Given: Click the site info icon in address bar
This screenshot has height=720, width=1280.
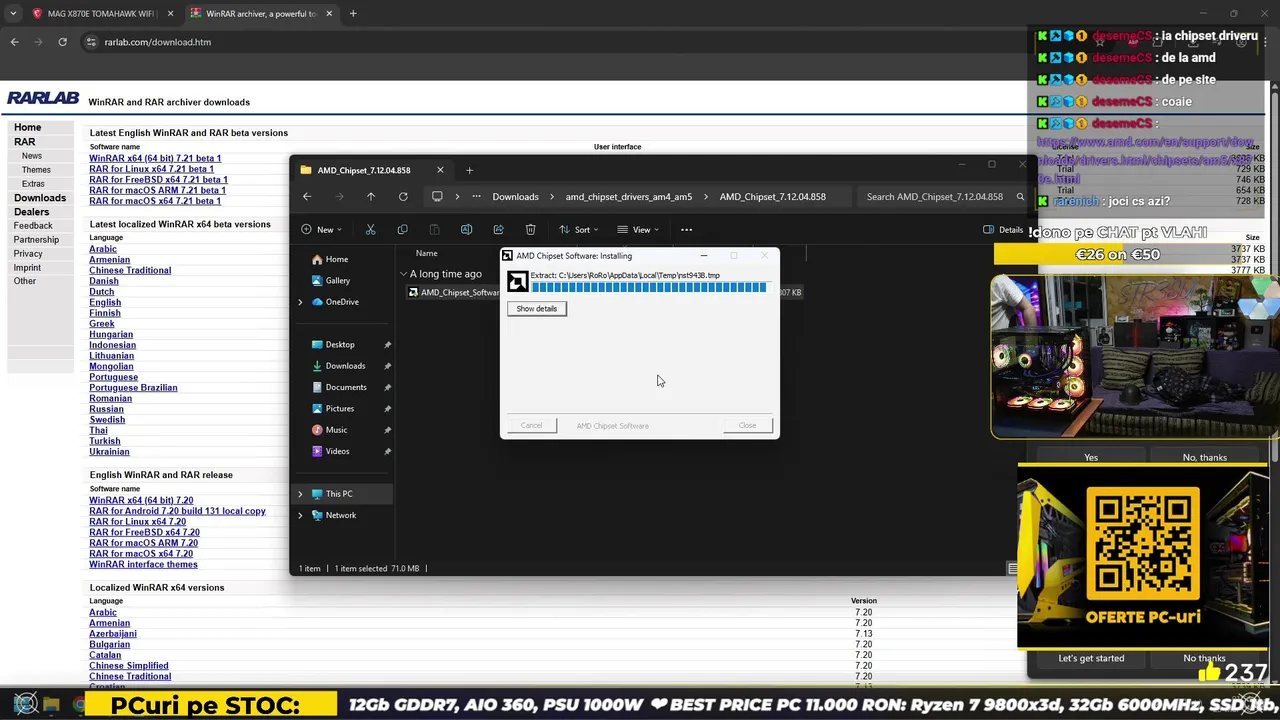Looking at the screenshot, I should (x=91, y=42).
